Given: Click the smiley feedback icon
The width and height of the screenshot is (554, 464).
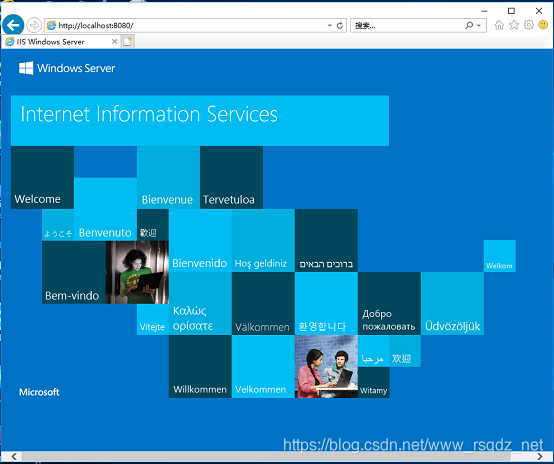Looking at the screenshot, I should click(543, 25).
